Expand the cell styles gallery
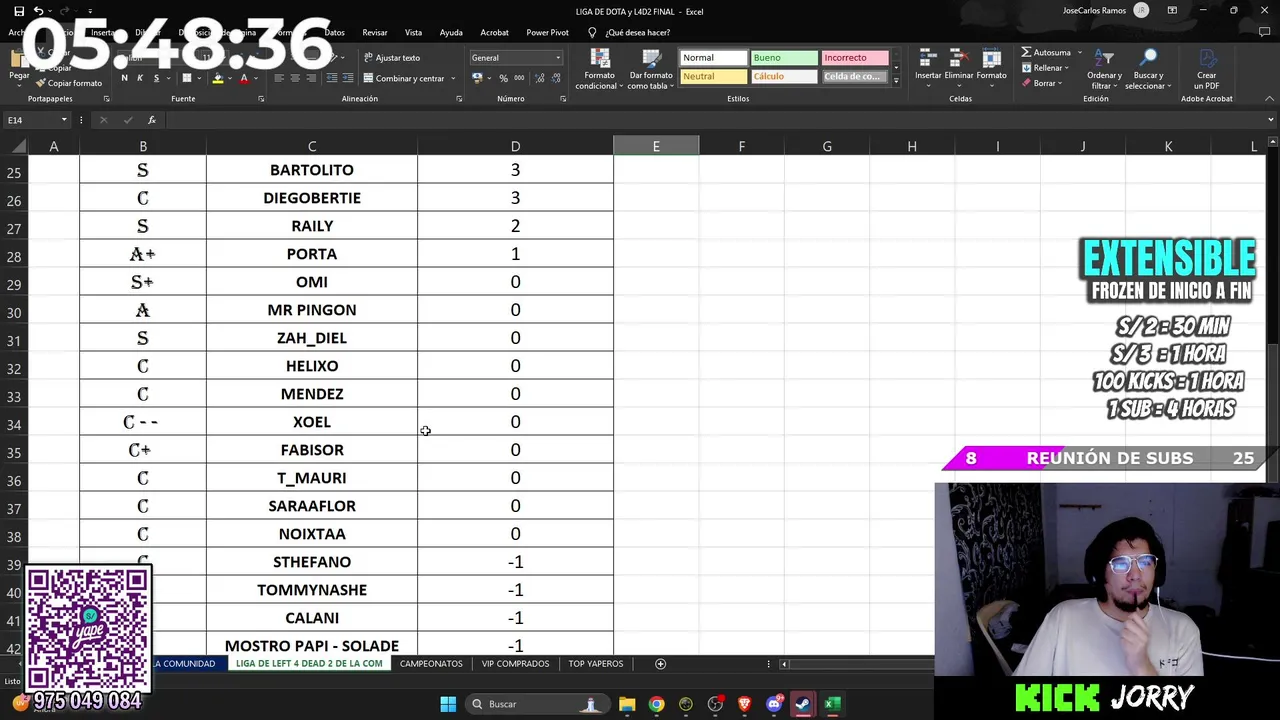The image size is (1280, 720). pyautogui.click(x=896, y=81)
